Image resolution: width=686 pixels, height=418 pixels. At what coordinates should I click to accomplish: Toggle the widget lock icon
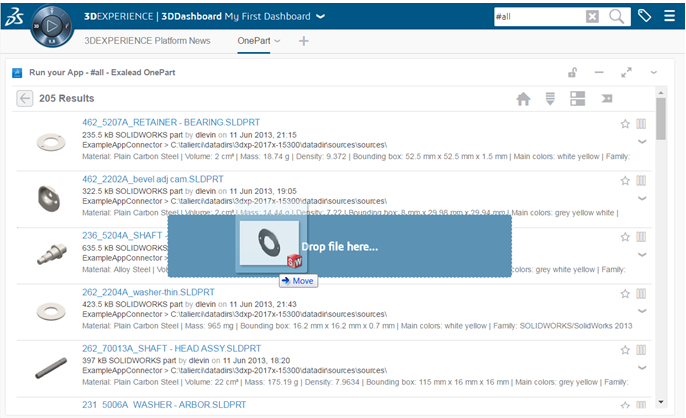[572, 72]
